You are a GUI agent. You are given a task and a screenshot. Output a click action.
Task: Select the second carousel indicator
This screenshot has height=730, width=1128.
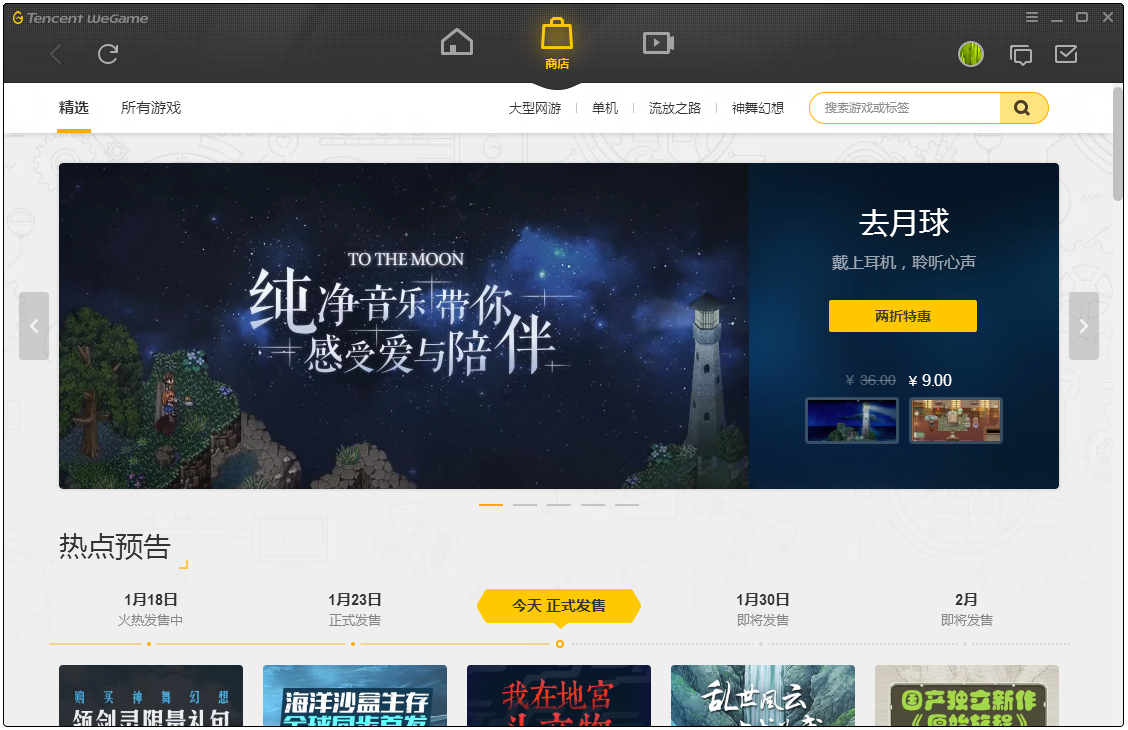click(x=524, y=505)
